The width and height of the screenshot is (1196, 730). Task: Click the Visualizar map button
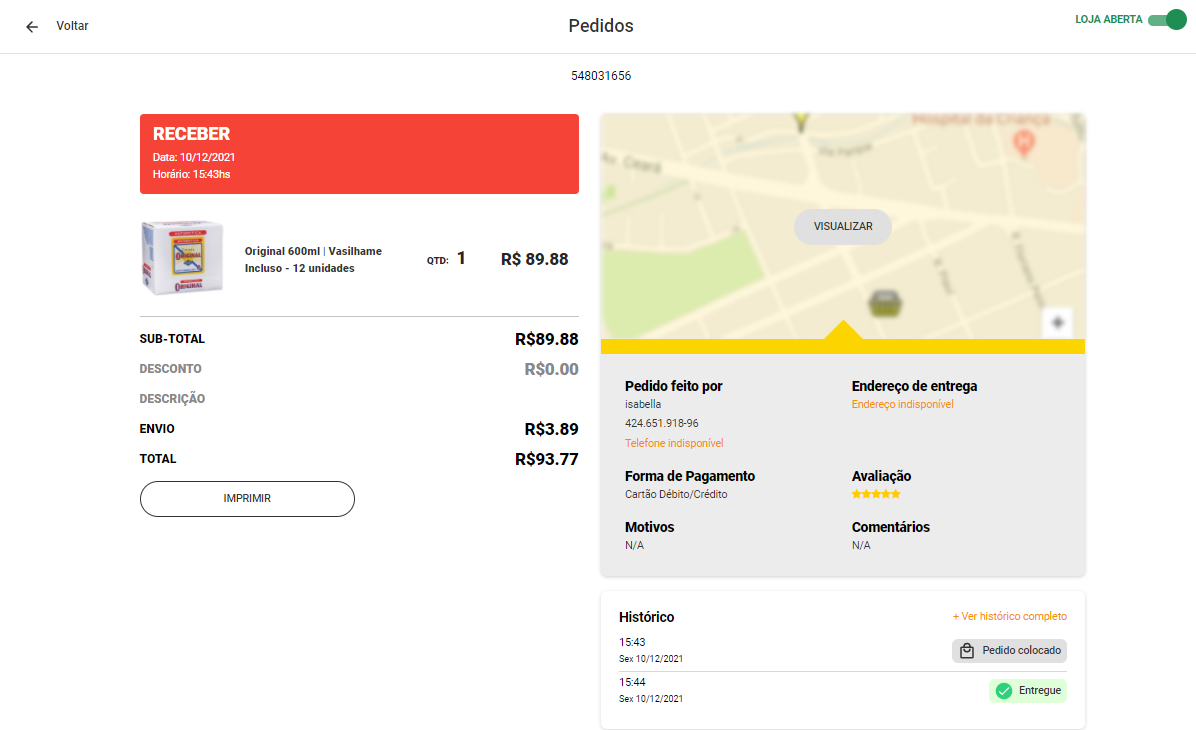[843, 227]
